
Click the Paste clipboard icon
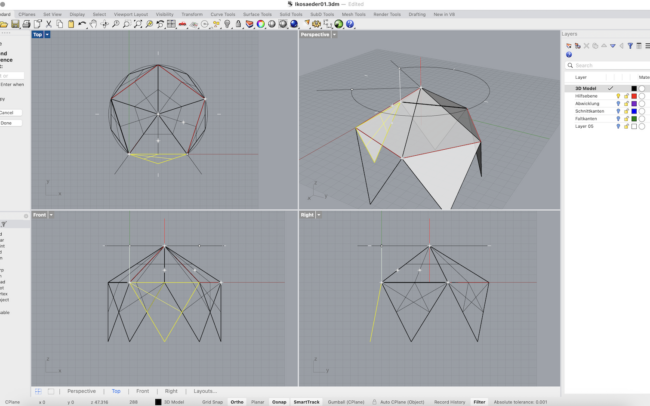[71, 24]
